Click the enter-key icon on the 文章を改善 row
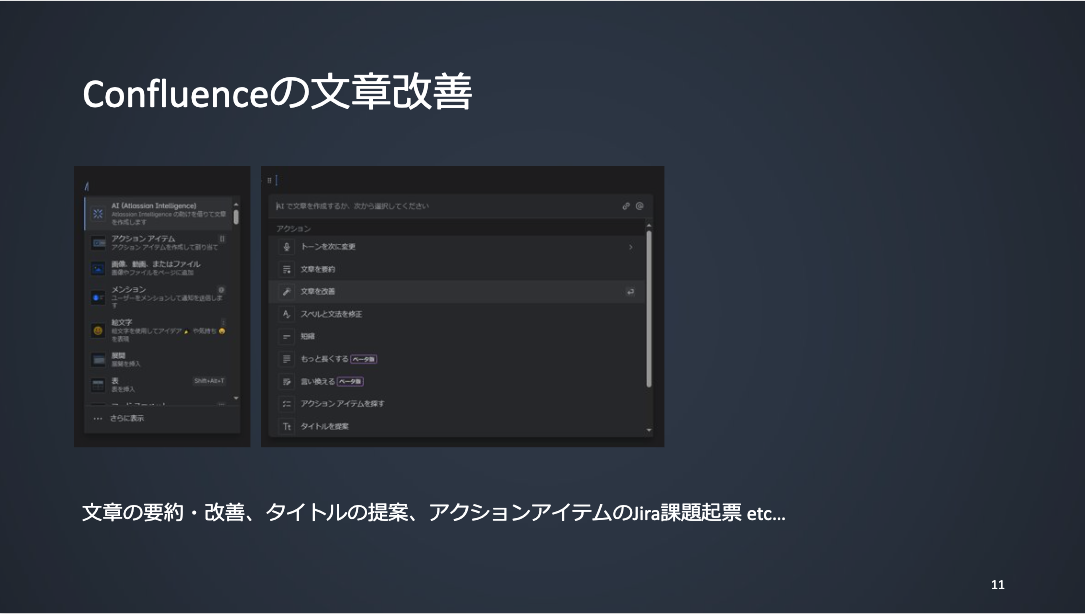 tap(630, 292)
